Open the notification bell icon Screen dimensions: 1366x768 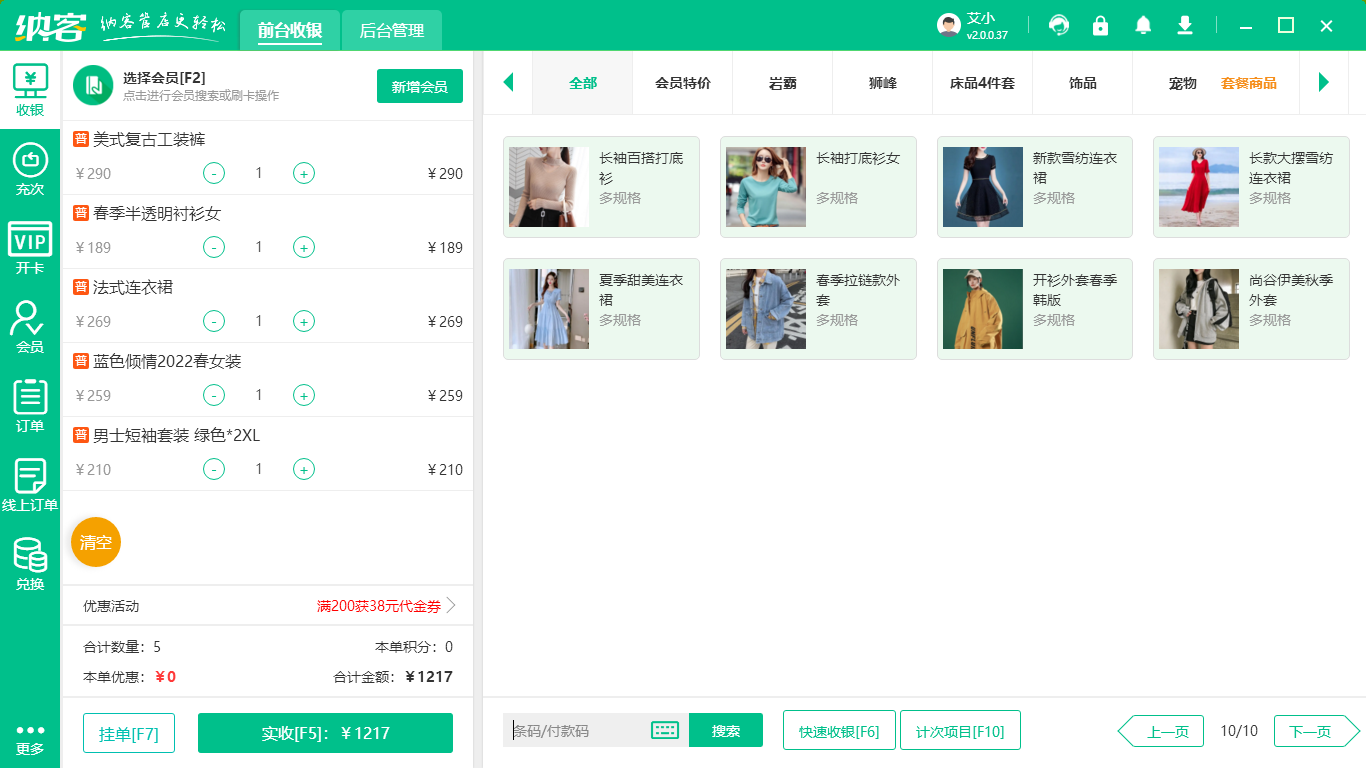tap(1142, 25)
